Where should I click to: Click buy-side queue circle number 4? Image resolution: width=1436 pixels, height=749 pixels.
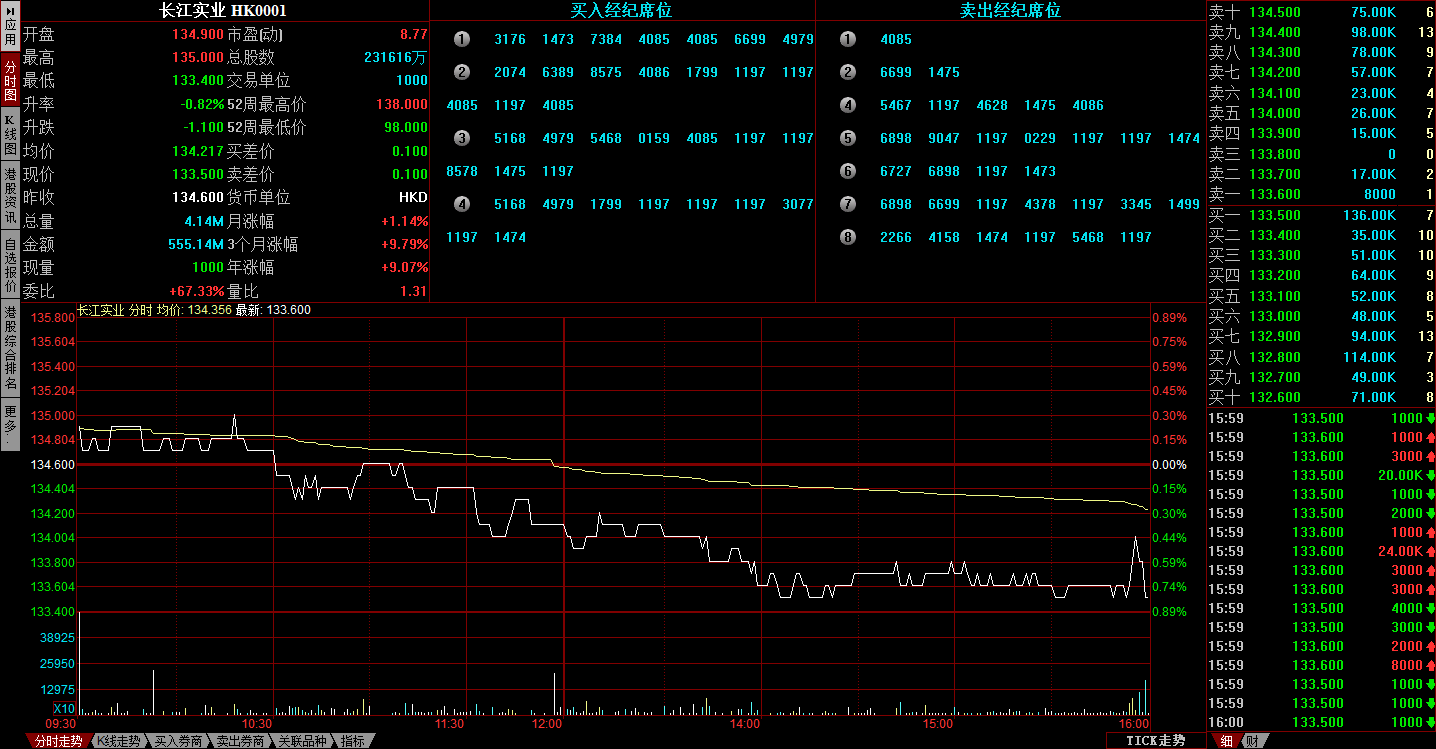coord(462,204)
